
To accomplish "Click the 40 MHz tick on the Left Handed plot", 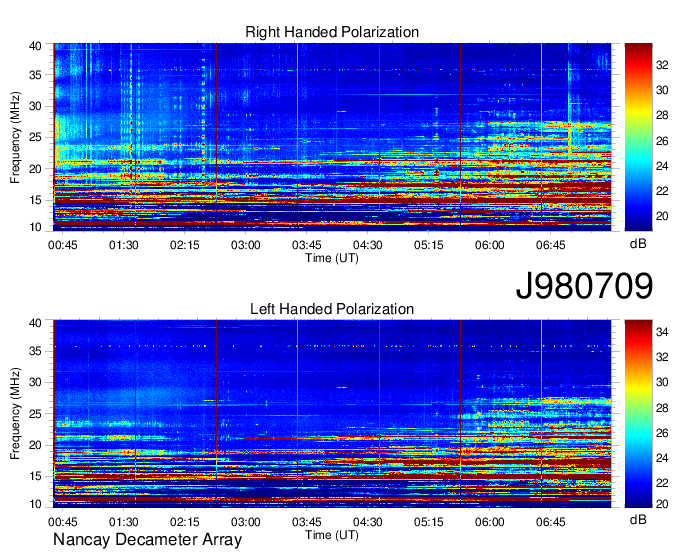I will [x=35, y=323].
